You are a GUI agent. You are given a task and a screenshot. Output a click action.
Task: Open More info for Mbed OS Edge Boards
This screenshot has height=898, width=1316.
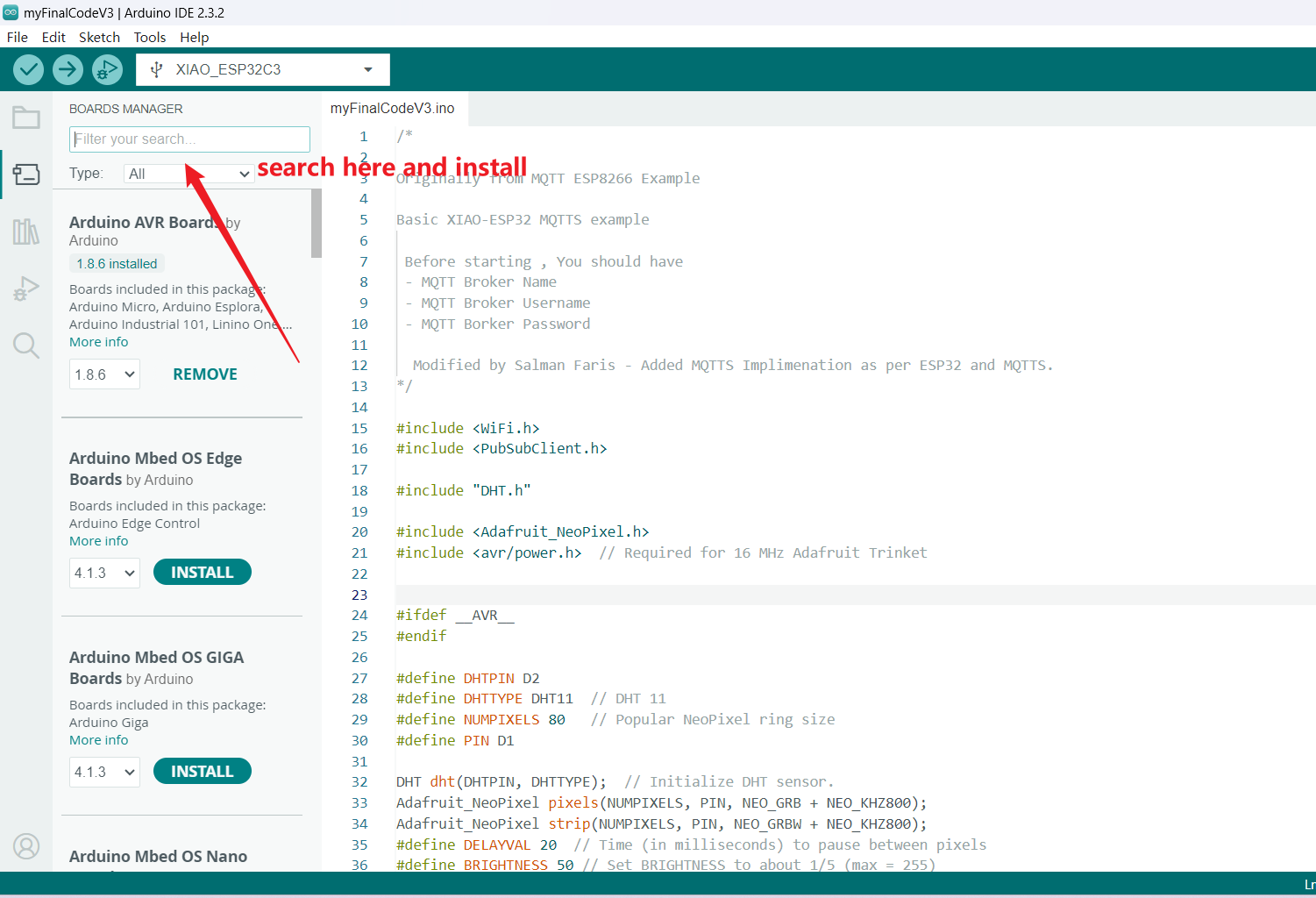(99, 541)
